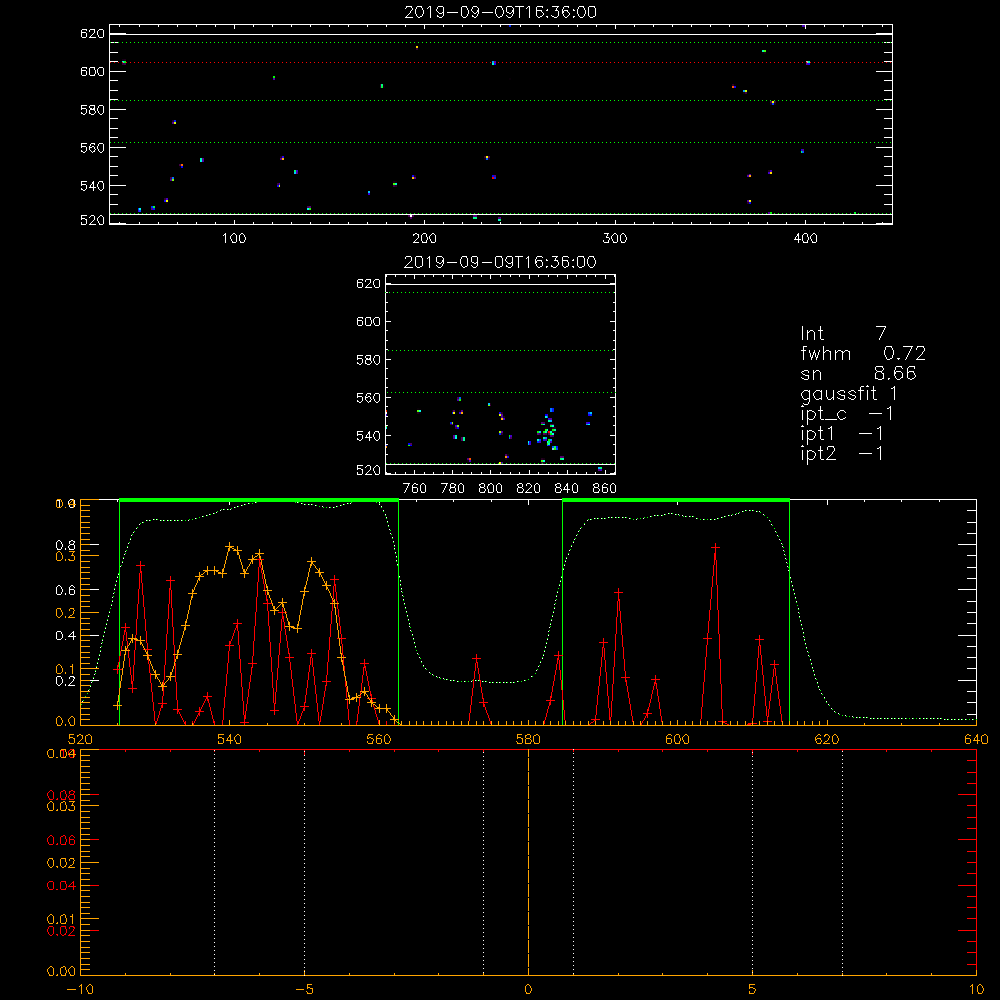Click green bar above the 525-563 window
Image resolution: width=1000 pixels, height=1000 pixels.
(259, 500)
